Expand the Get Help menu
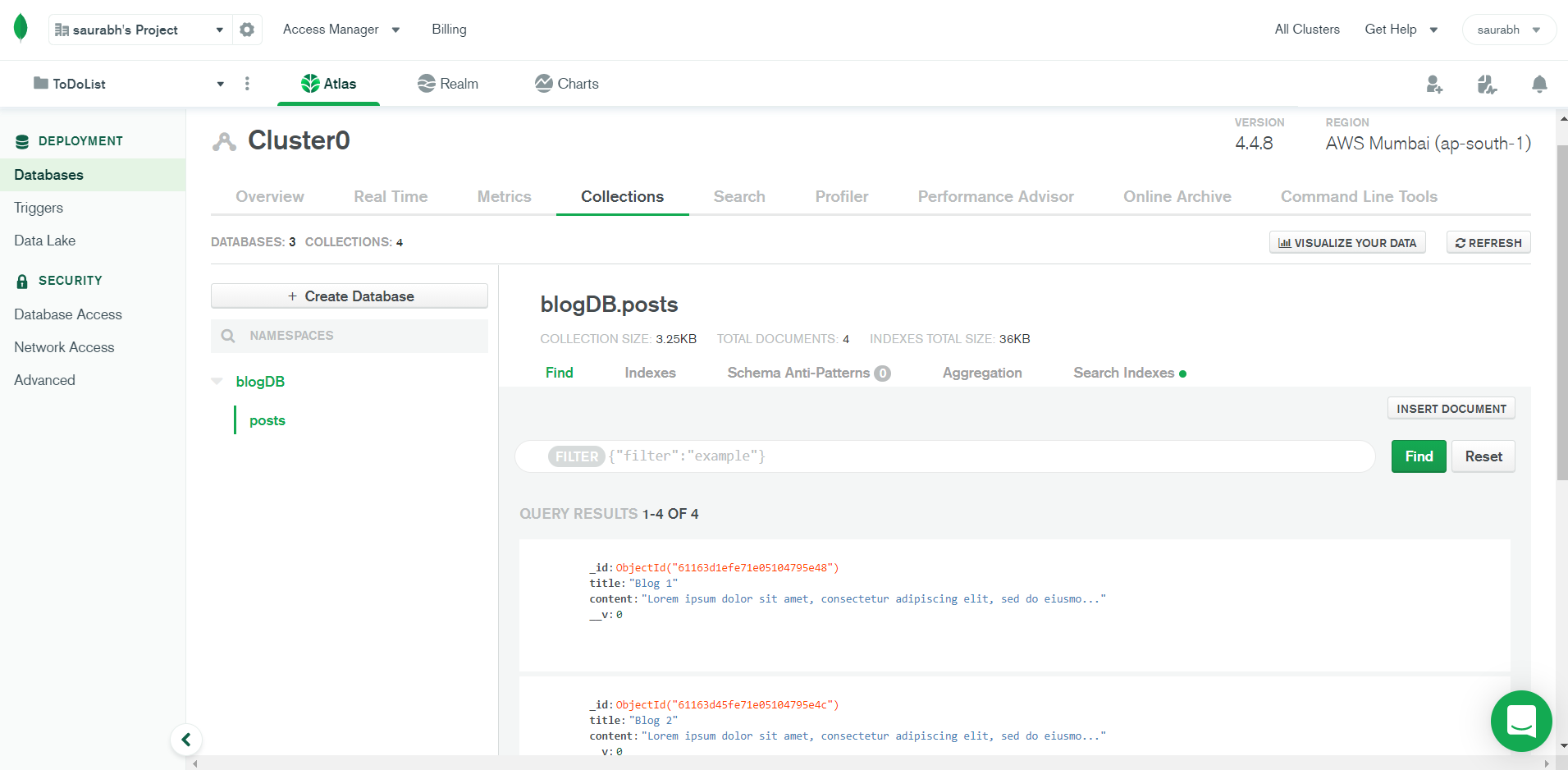The width and height of the screenshot is (1568, 770). pyautogui.click(x=1401, y=30)
